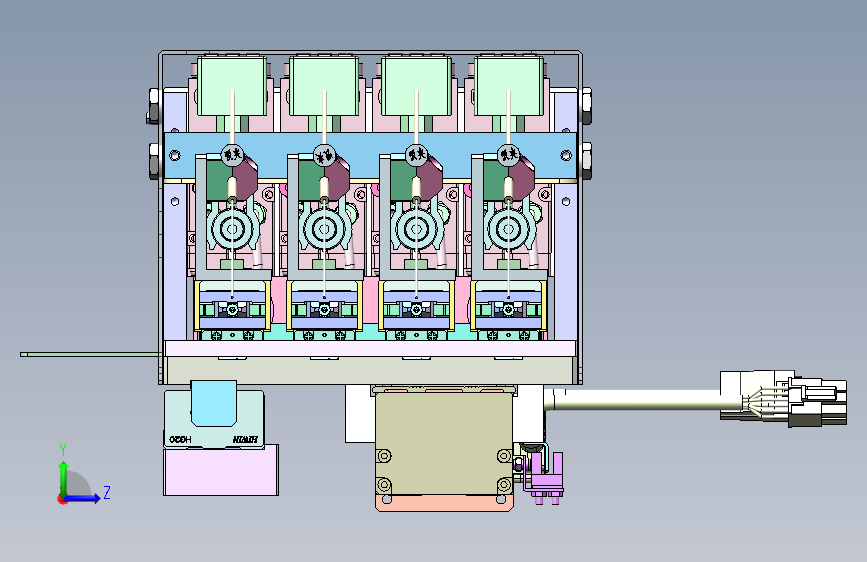867x562 pixels.
Task: Select the tan motor housing
Action: tap(444, 443)
